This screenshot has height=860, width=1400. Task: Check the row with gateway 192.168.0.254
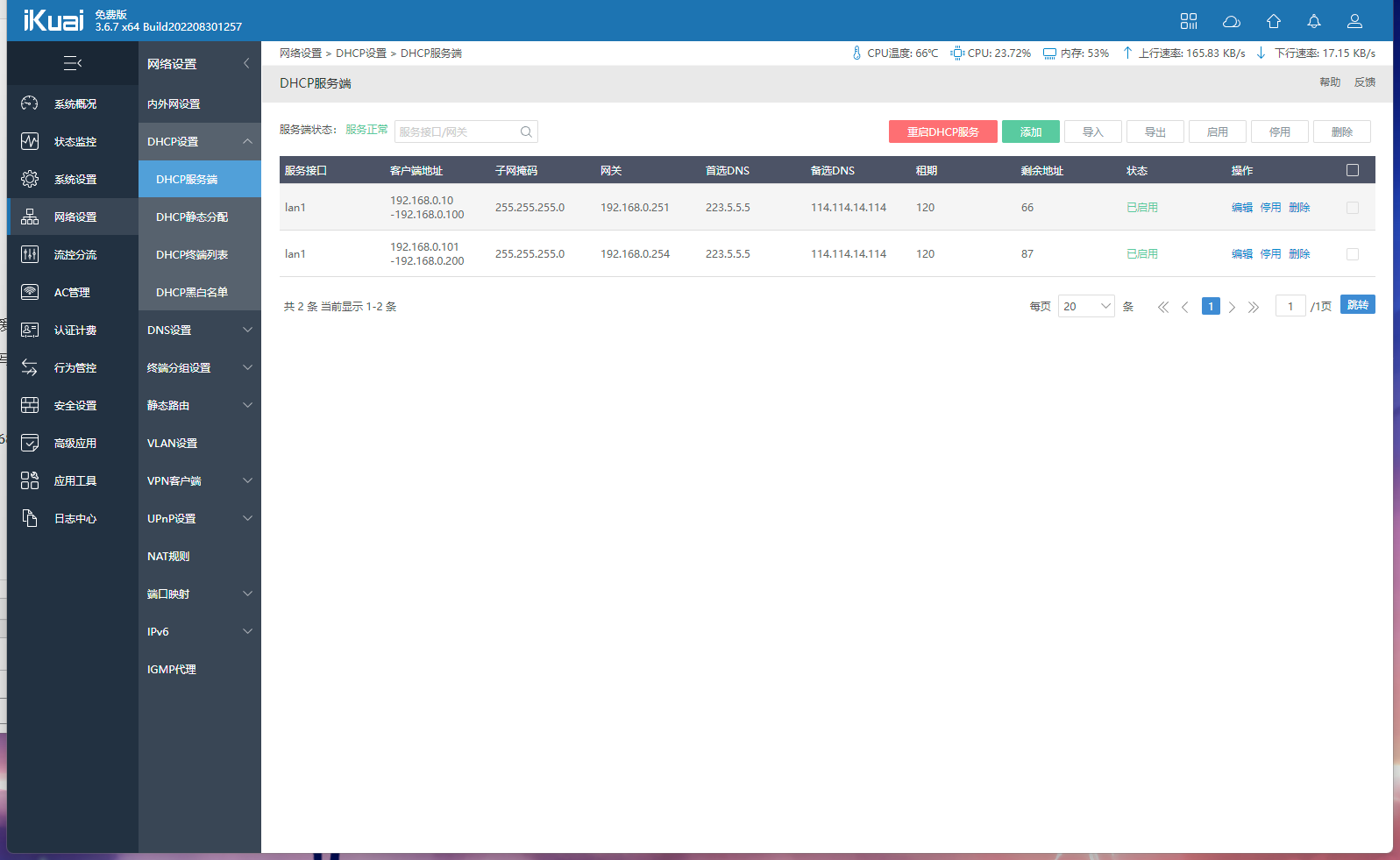pos(1353,254)
